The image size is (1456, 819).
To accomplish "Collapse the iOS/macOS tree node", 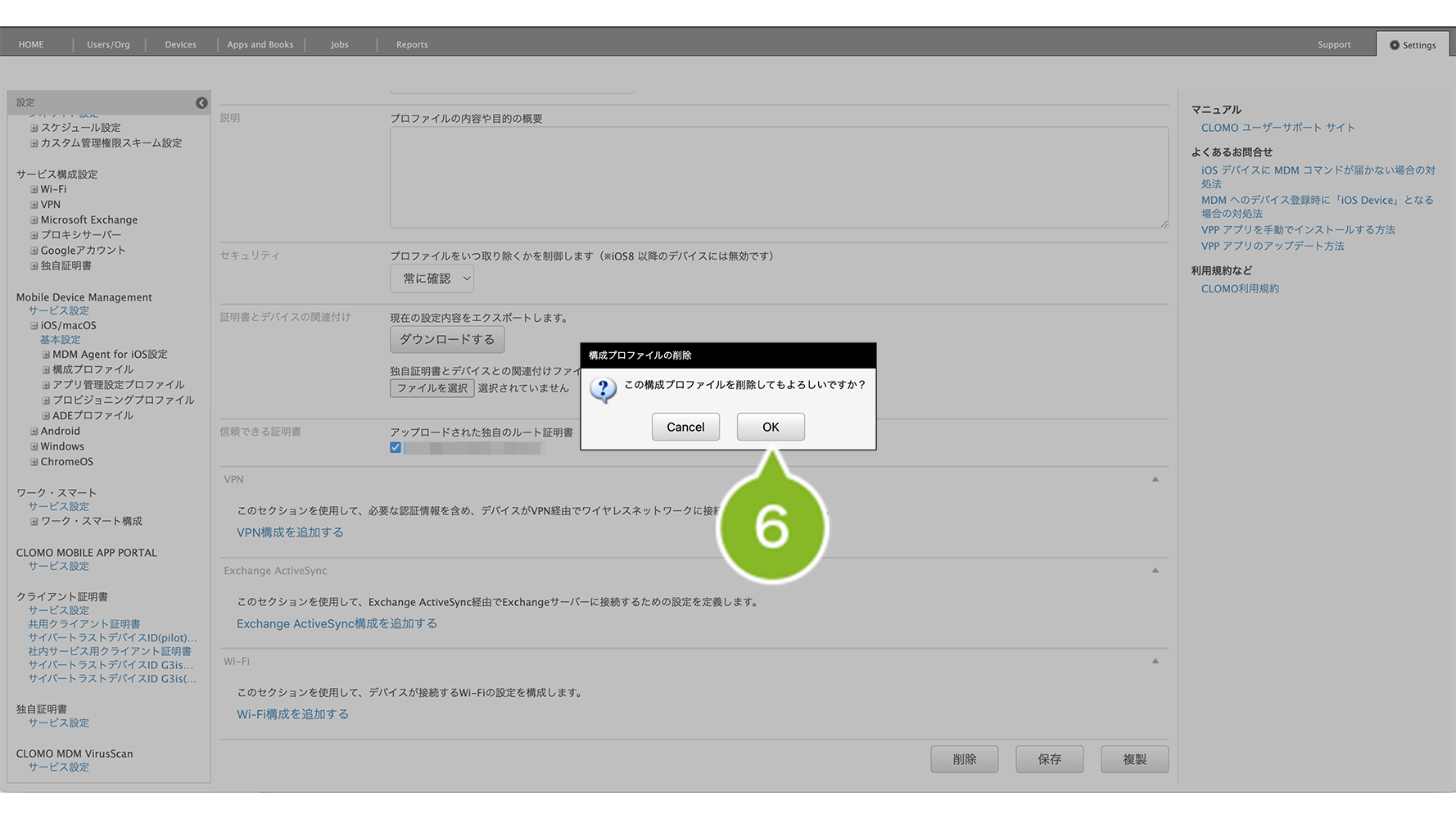I will pos(34,326).
